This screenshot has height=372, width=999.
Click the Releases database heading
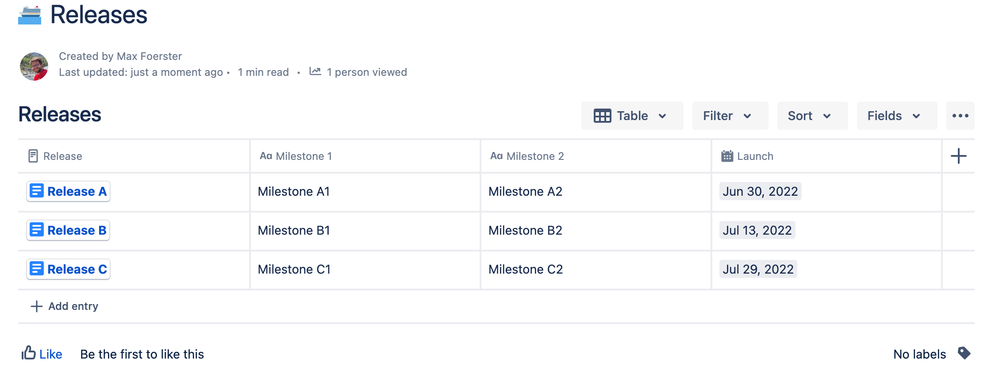tap(60, 115)
